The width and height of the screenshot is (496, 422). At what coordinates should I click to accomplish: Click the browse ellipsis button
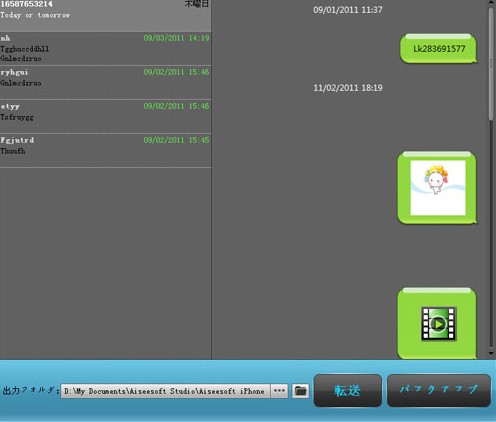(x=279, y=391)
